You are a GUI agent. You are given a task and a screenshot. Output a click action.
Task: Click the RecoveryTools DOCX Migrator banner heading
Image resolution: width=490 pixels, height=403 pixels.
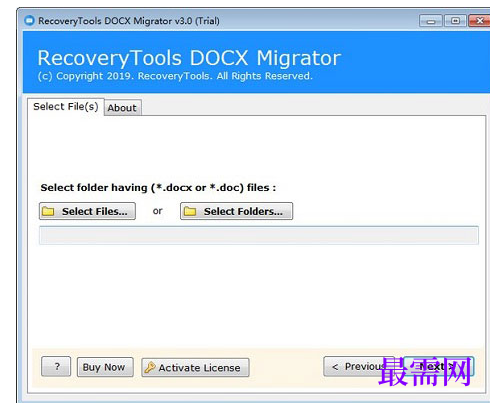pos(189,58)
